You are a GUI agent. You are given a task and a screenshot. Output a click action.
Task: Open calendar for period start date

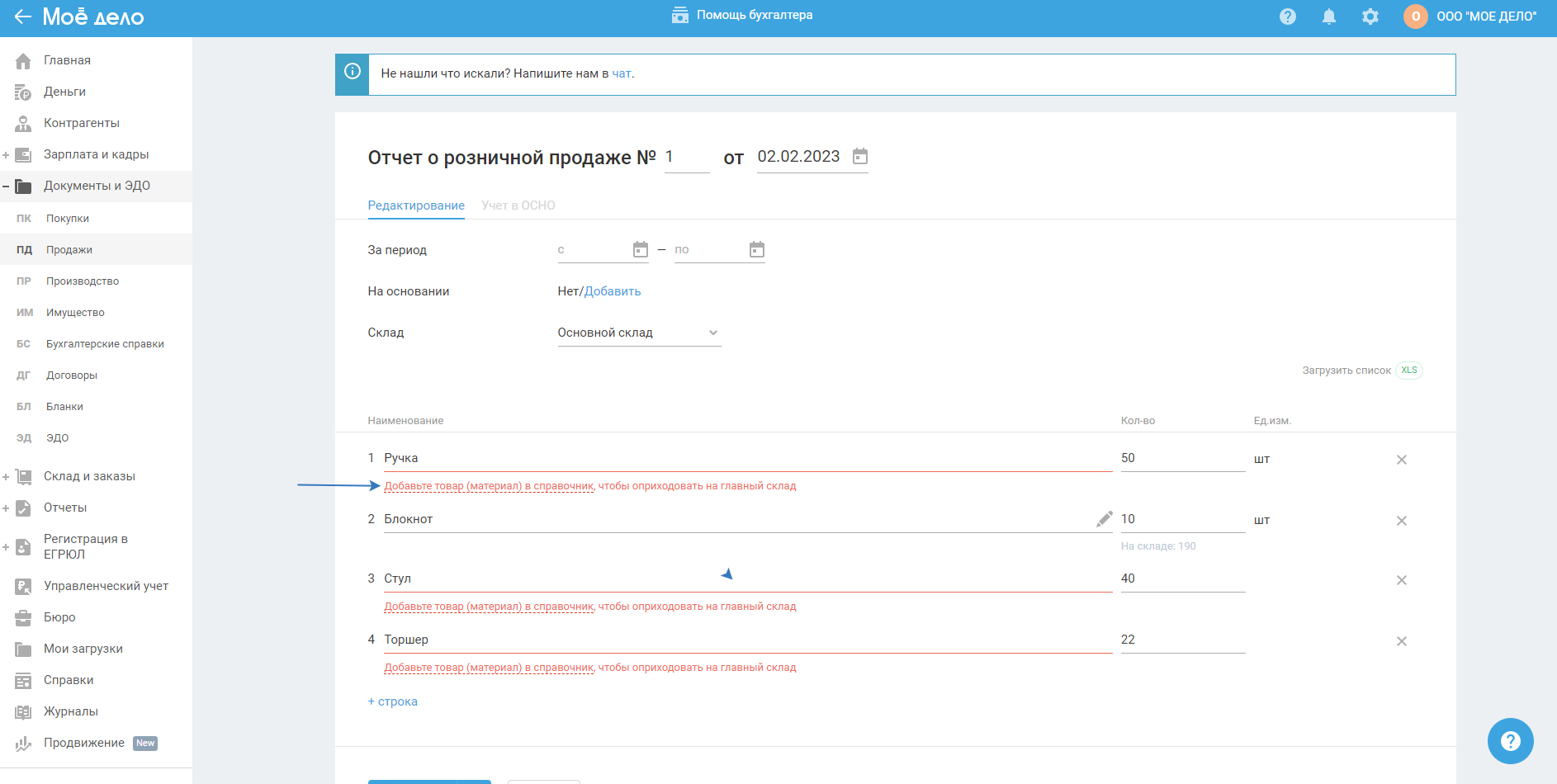click(641, 249)
